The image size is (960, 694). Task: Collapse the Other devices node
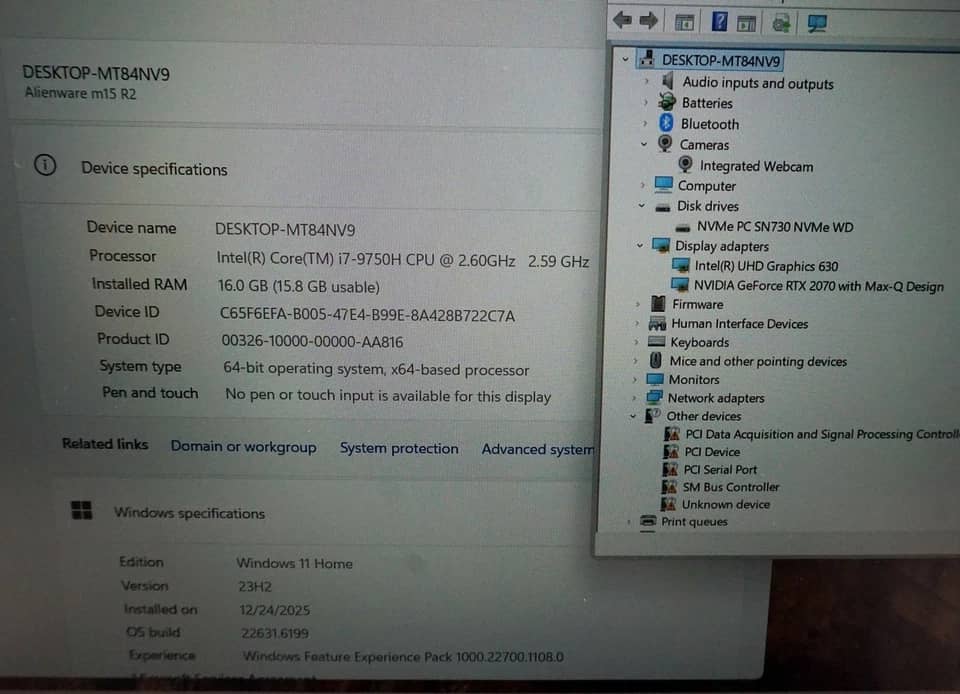tap(633, 416)
